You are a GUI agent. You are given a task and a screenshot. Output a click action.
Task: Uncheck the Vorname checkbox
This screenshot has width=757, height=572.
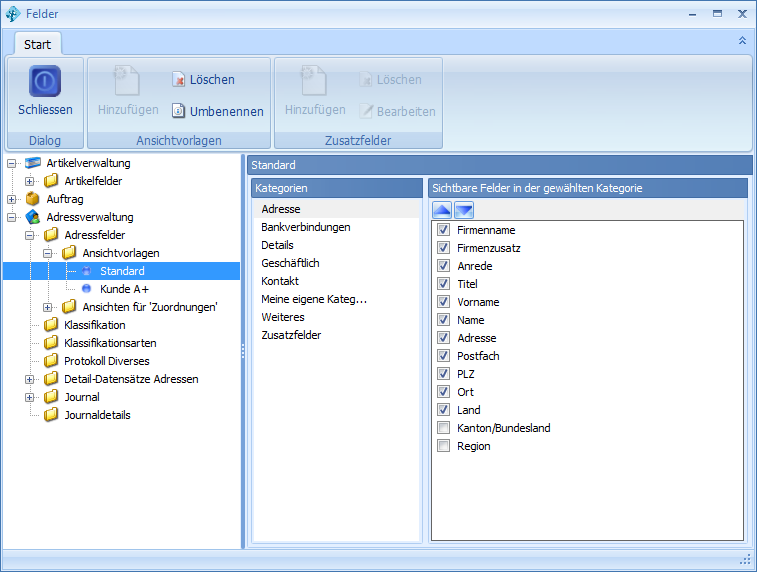pyautogui.click(x=443, y=302)
